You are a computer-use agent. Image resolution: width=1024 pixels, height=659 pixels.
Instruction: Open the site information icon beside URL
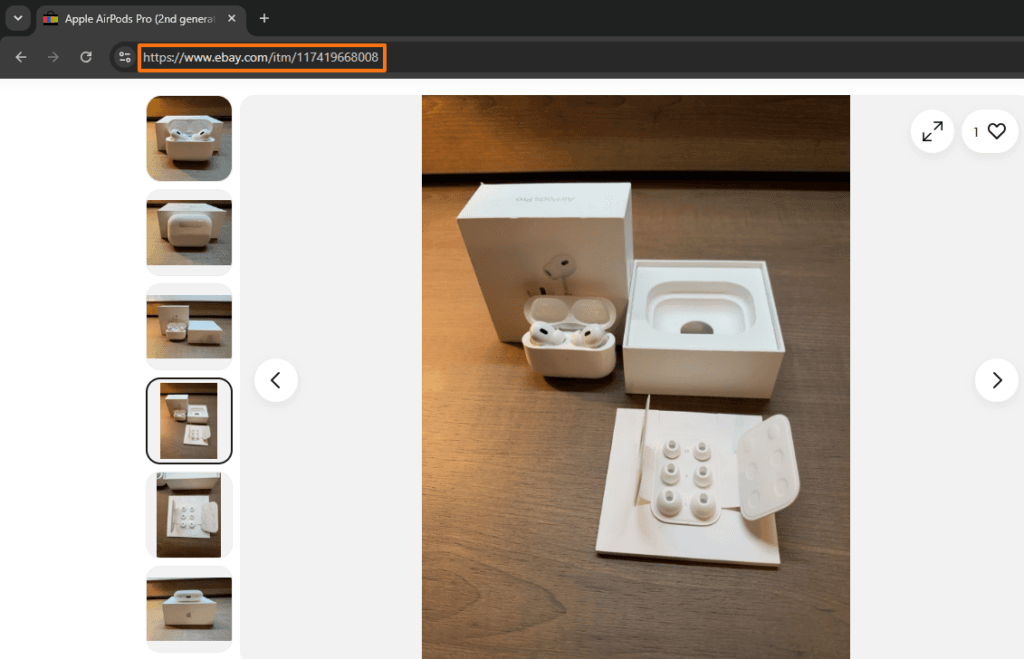coord(124,57)
